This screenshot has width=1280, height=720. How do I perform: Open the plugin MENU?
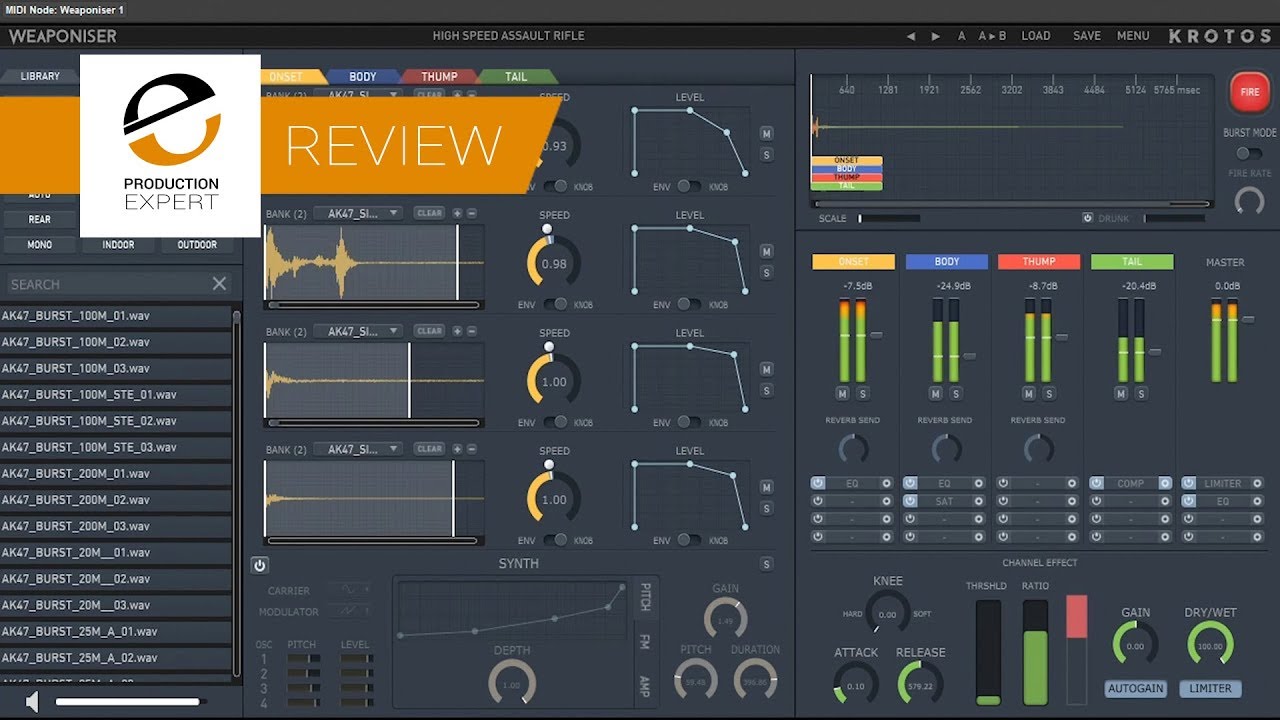(x=1133, y=36)
